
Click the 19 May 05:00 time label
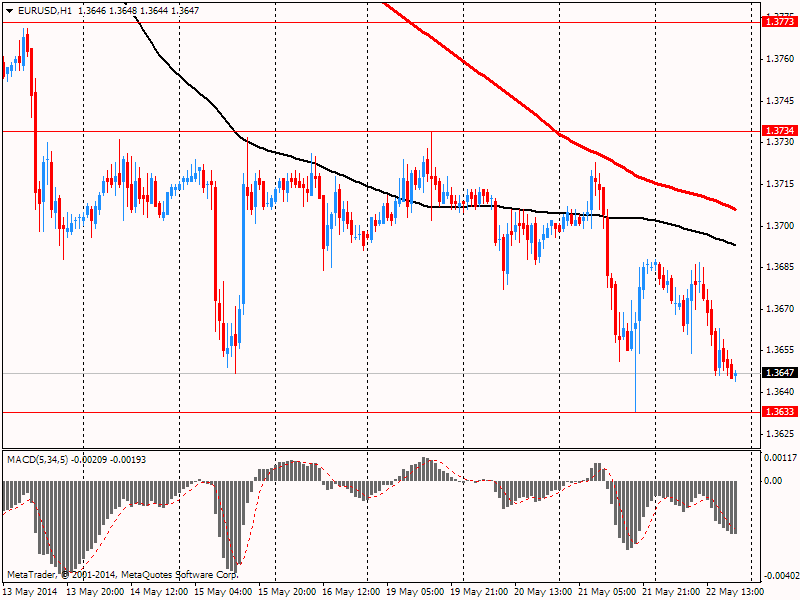pos(415,592)
